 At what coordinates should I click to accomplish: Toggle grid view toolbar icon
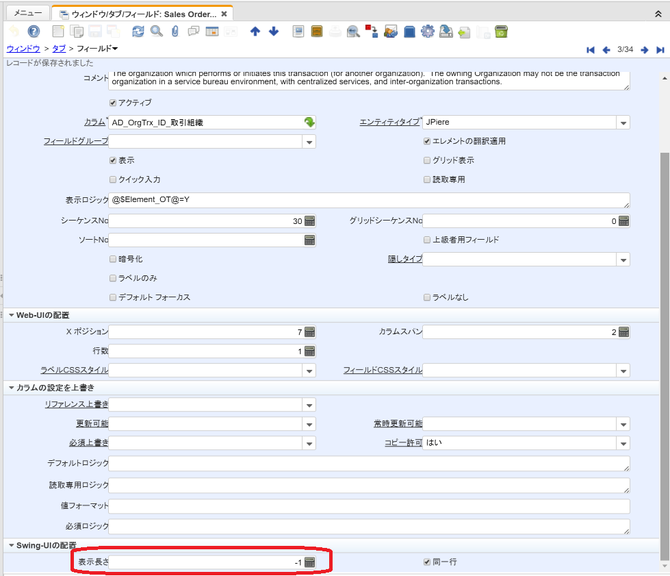click(212, 31)
